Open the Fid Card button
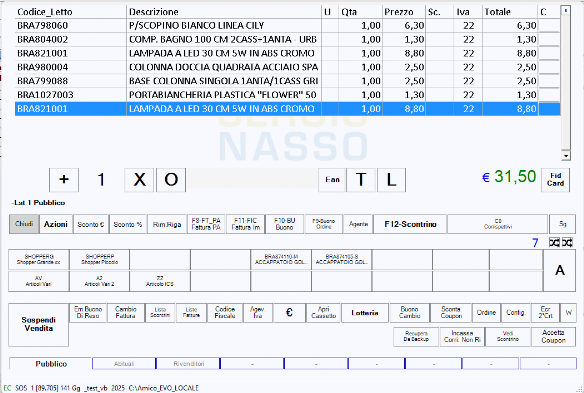The width and height of the screenshot is (584, 393). point(555,180)
